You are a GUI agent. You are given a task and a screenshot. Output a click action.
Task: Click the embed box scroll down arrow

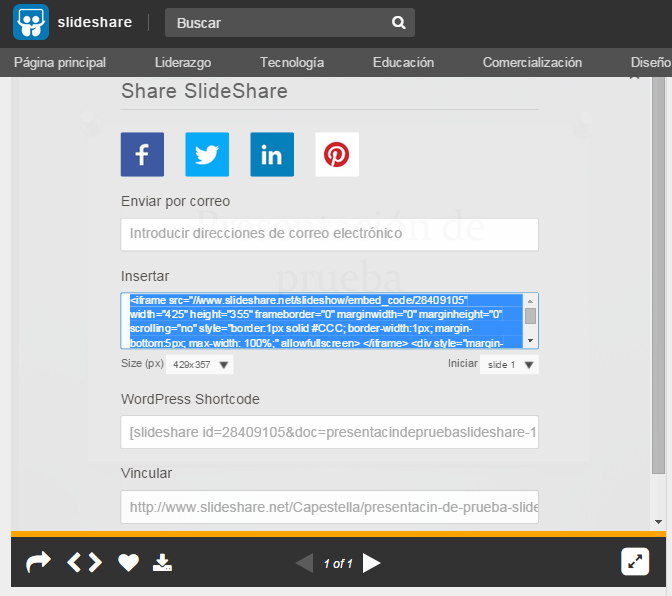point(530,340)
